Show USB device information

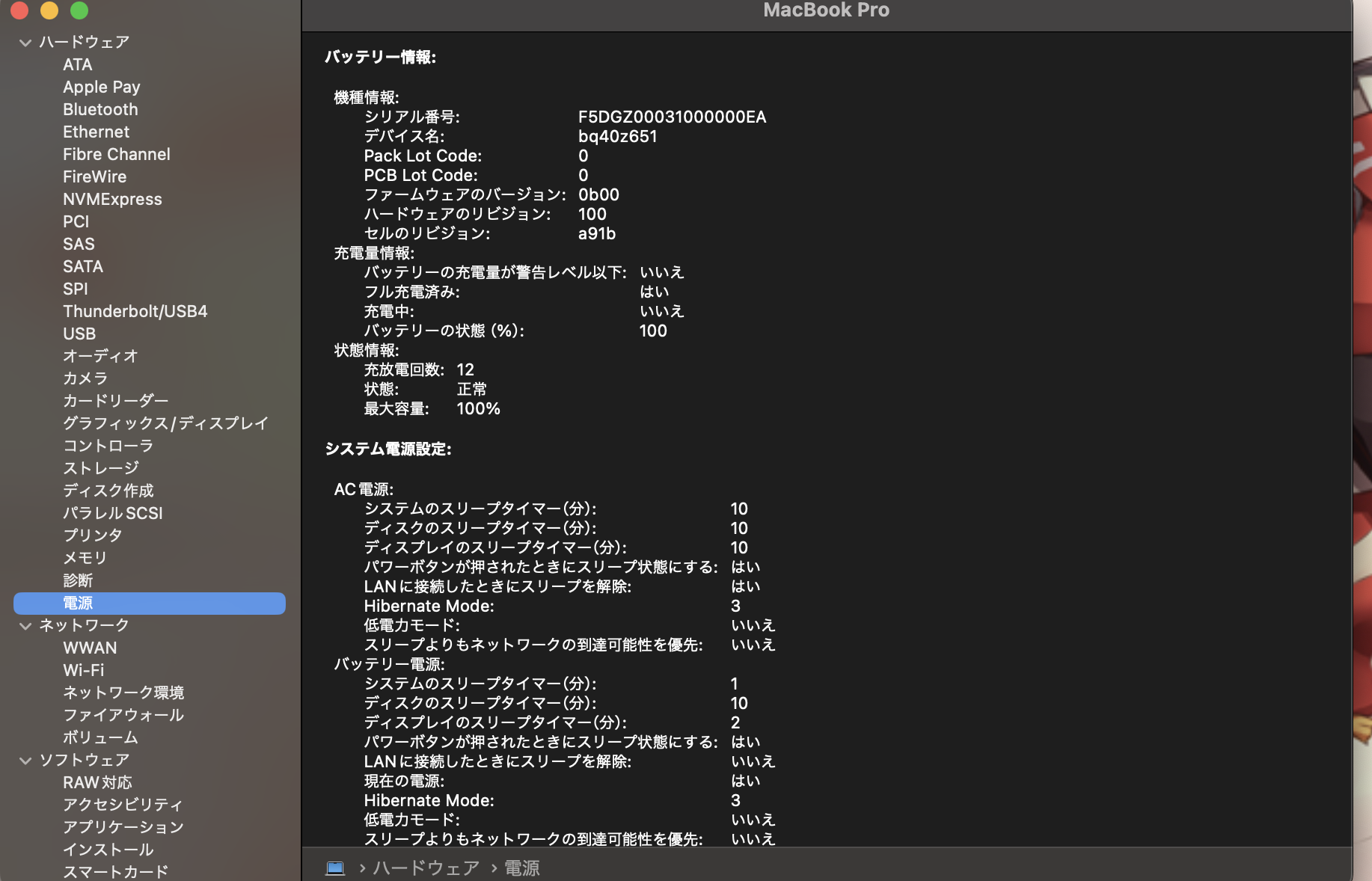click(79, 334)
